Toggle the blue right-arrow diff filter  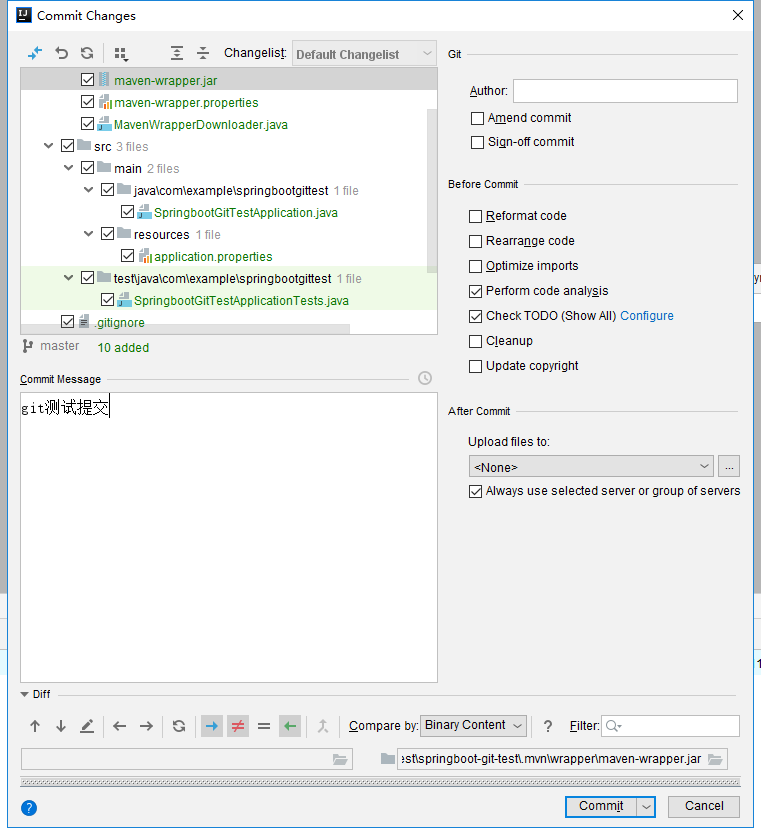click(x=212, y=726)
